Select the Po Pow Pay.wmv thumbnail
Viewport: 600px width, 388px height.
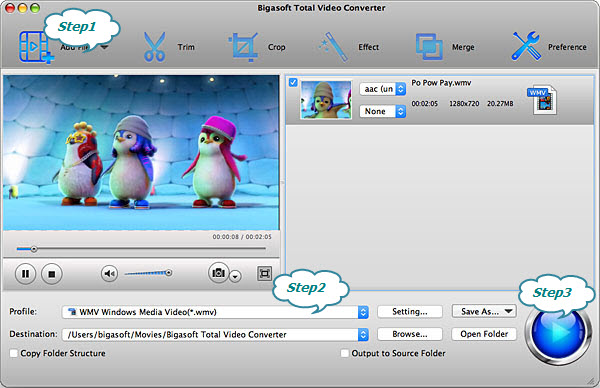(x=326, y=99)
